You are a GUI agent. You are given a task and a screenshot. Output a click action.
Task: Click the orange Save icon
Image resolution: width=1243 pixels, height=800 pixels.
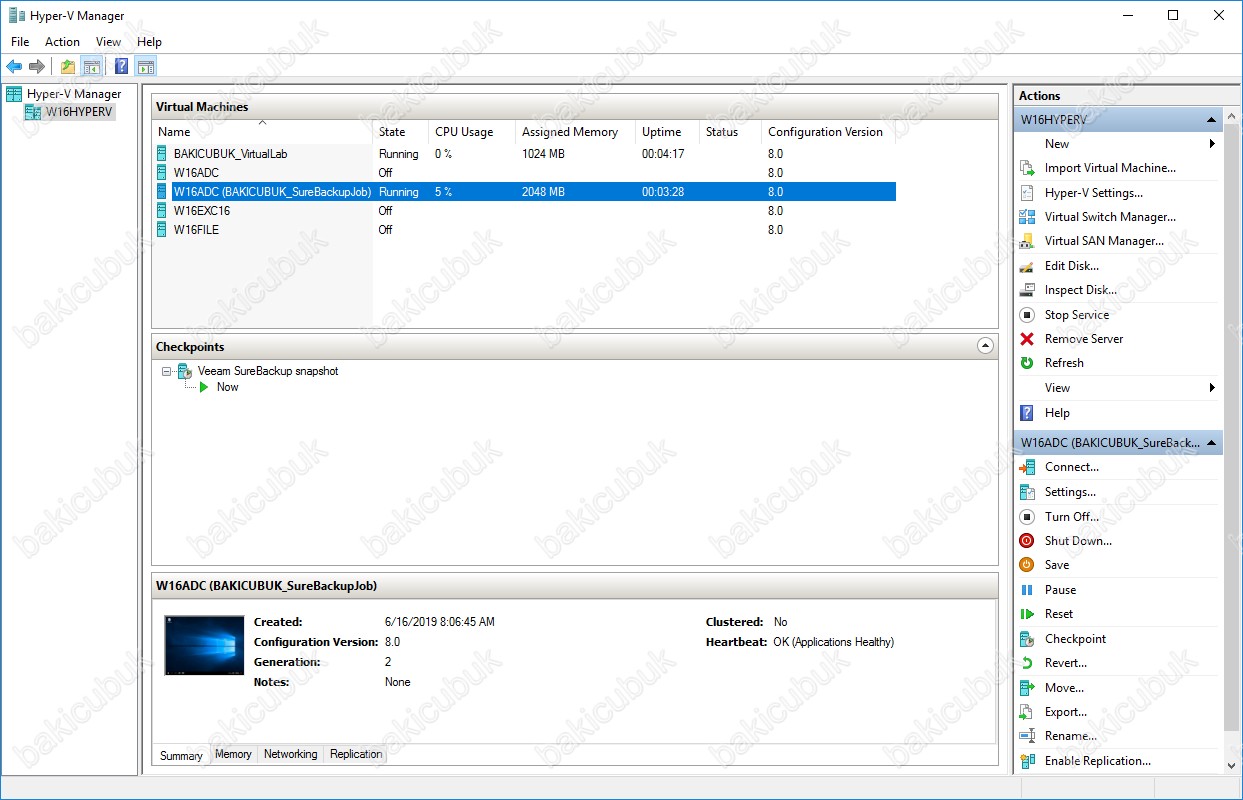[x=1026, y=565]
